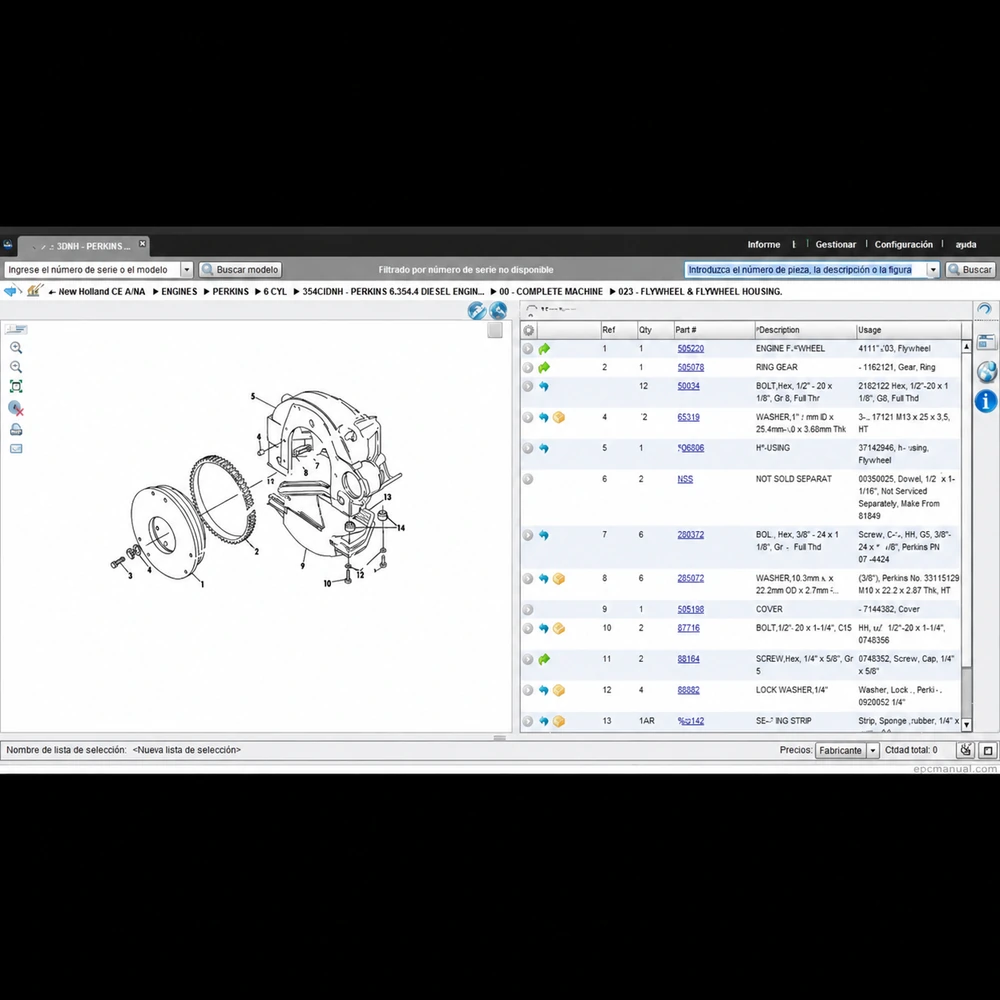Click the Buscar part search button
The image size is (1000, 1000).
[x=970, y=270]
